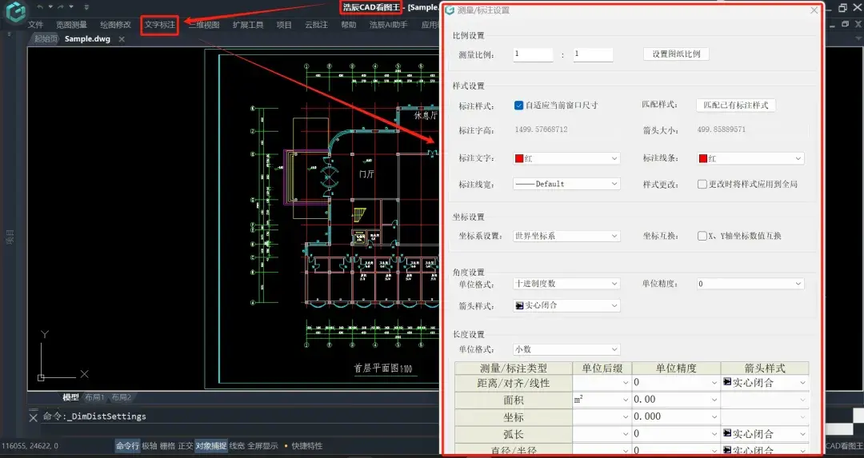The width and height of the screenshot is (864, 458).
Task: Toggle 快捷特性 in status bar
Action: (307, 446)
